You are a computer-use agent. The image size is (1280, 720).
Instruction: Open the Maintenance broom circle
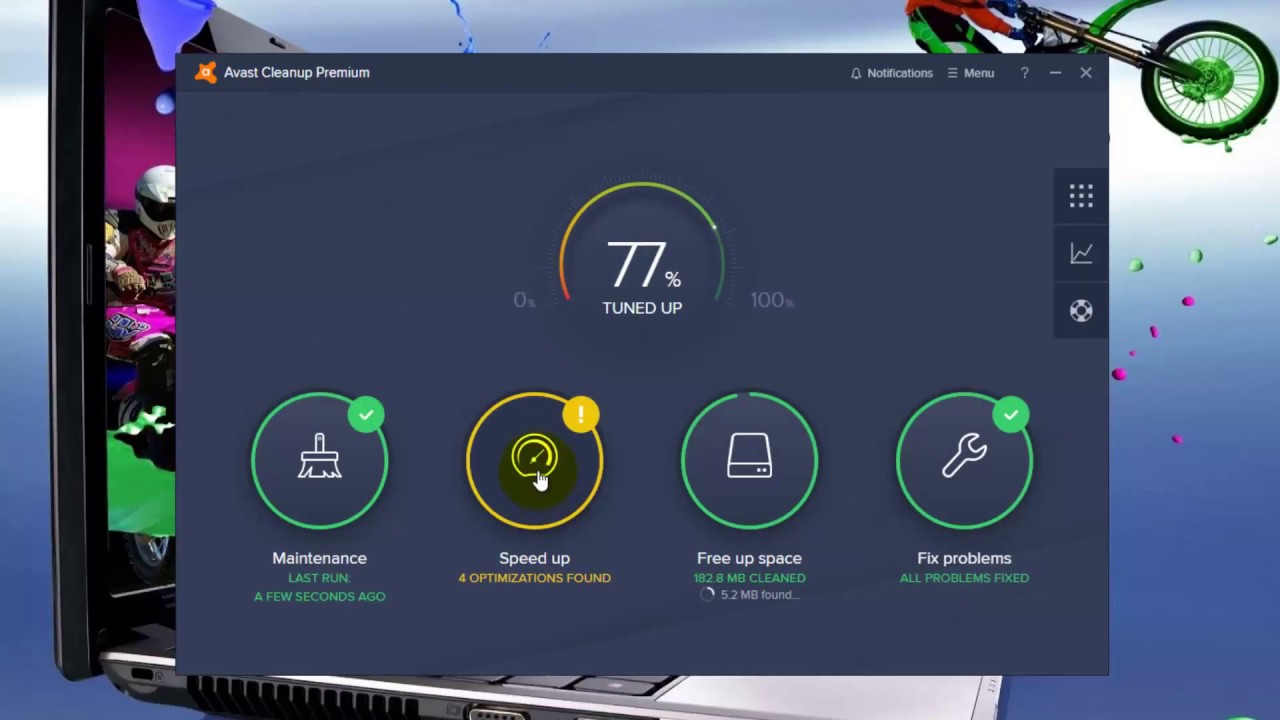(320, 460)
